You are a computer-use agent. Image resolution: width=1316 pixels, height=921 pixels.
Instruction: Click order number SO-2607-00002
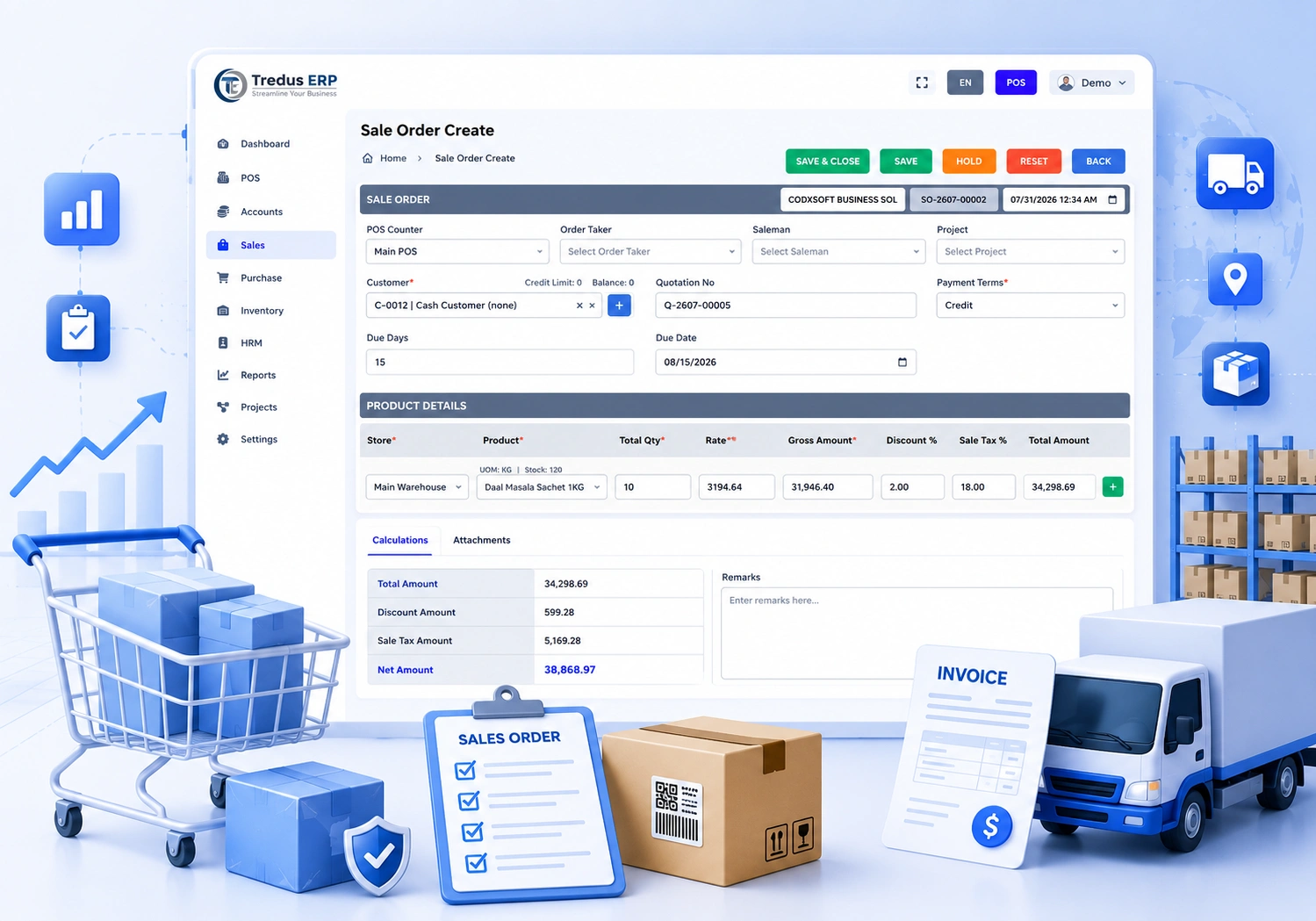tap(953, 199)
